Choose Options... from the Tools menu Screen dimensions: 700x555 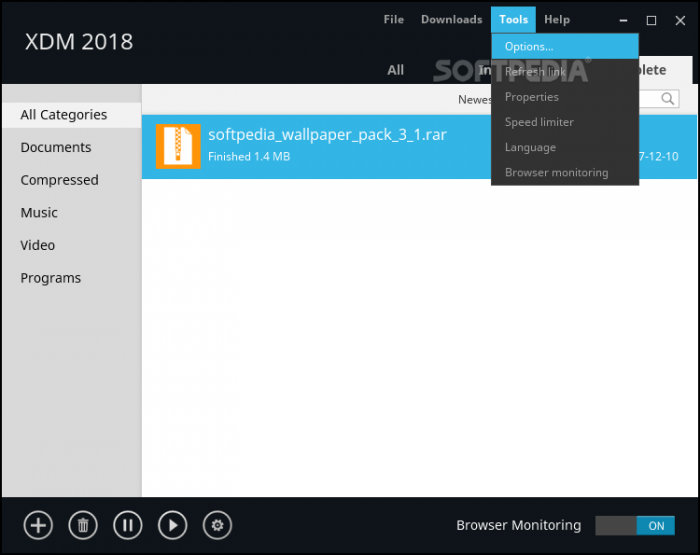click(x=565, y=46)
